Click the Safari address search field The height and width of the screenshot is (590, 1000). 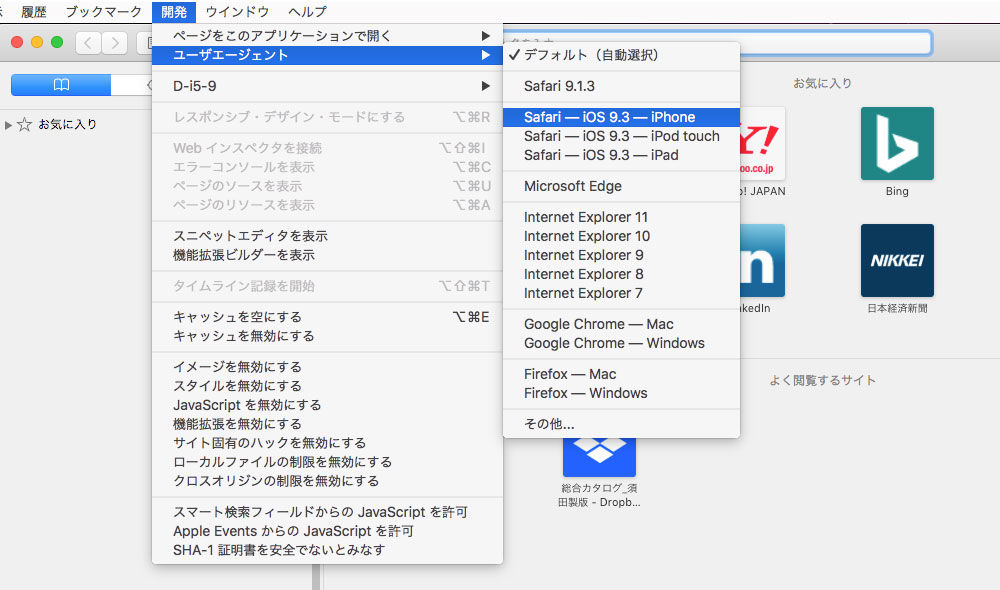point(717,43)
